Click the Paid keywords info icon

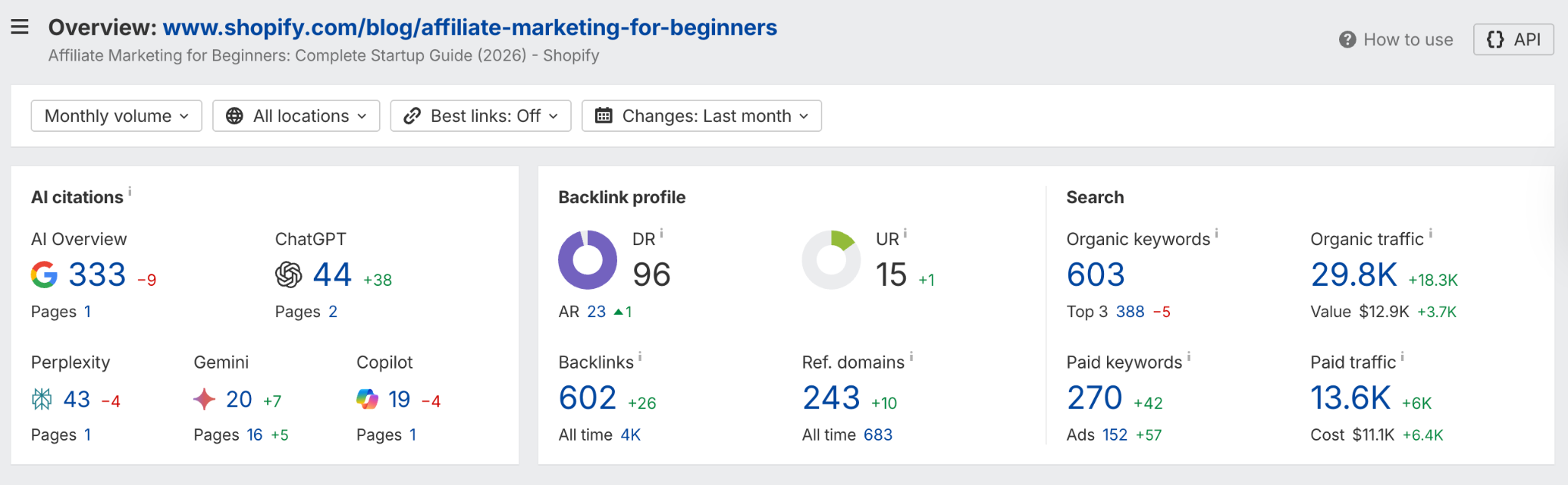point(1188,356)
